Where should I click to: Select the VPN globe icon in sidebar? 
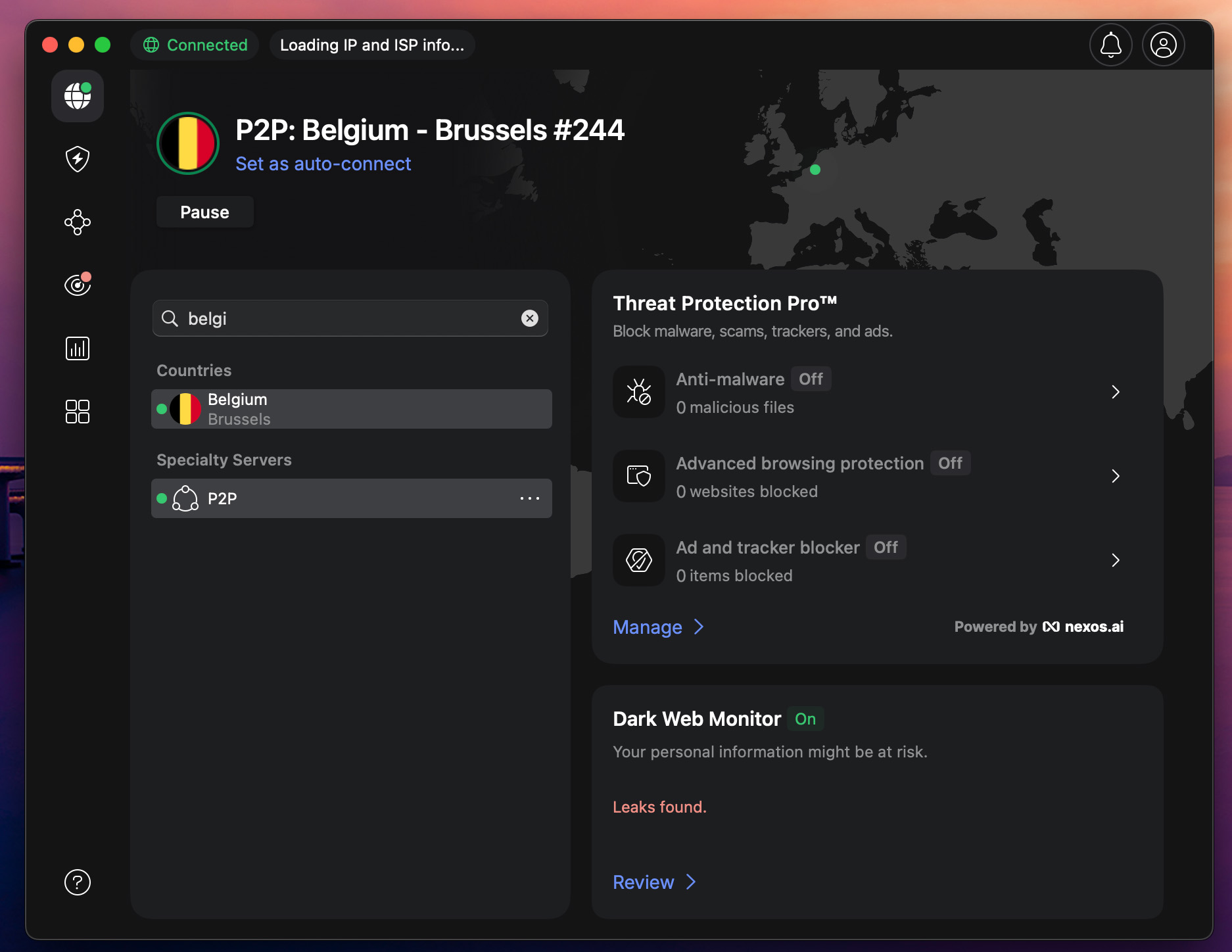click(77, 96)
